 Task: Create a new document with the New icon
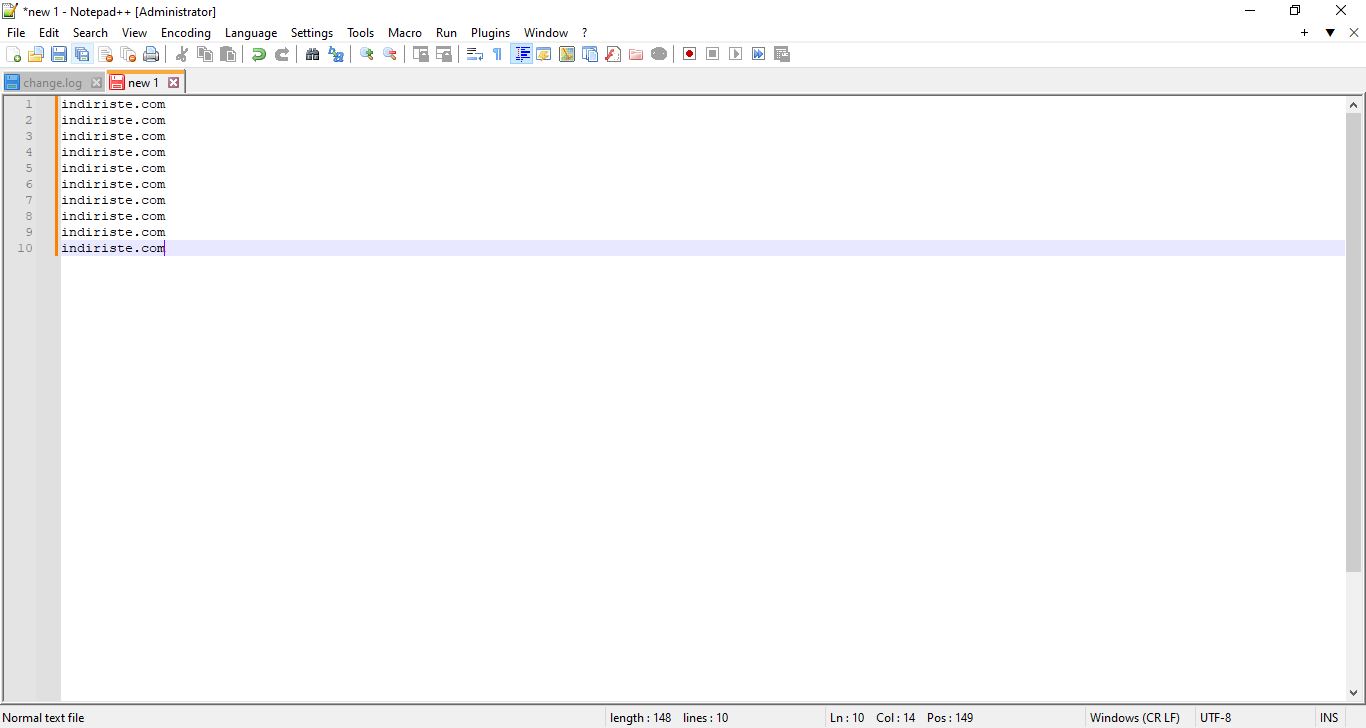pyautogui.click(x=14, y=54)
